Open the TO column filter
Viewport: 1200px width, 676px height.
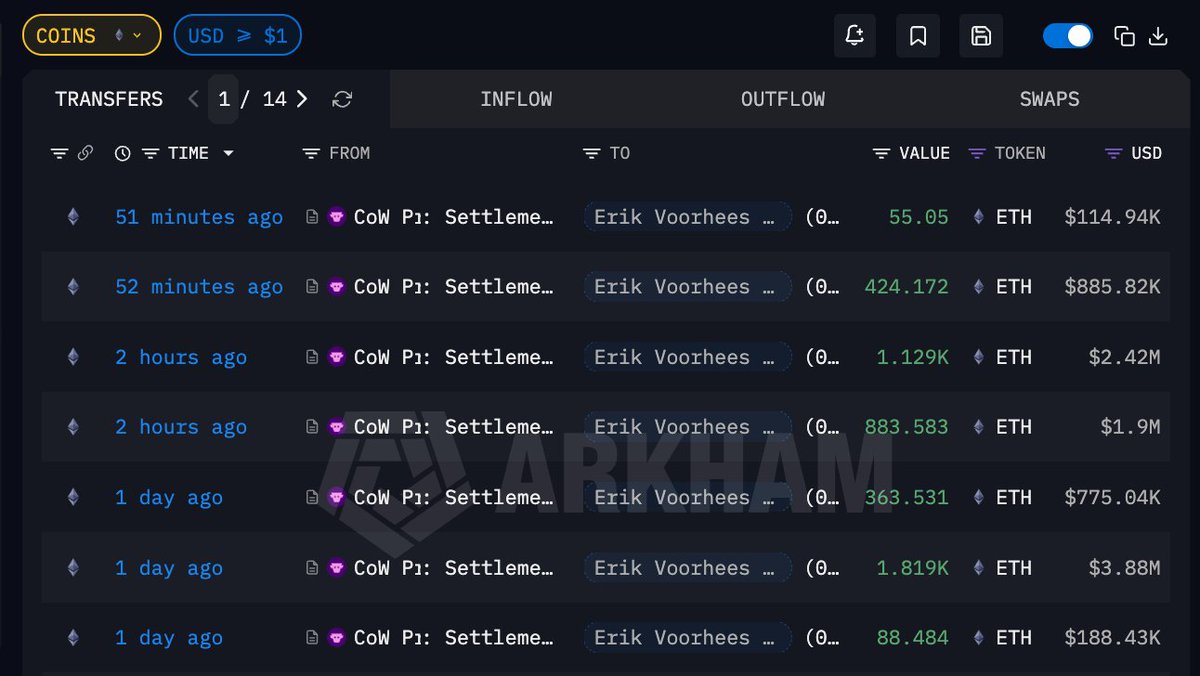[591, 153]
